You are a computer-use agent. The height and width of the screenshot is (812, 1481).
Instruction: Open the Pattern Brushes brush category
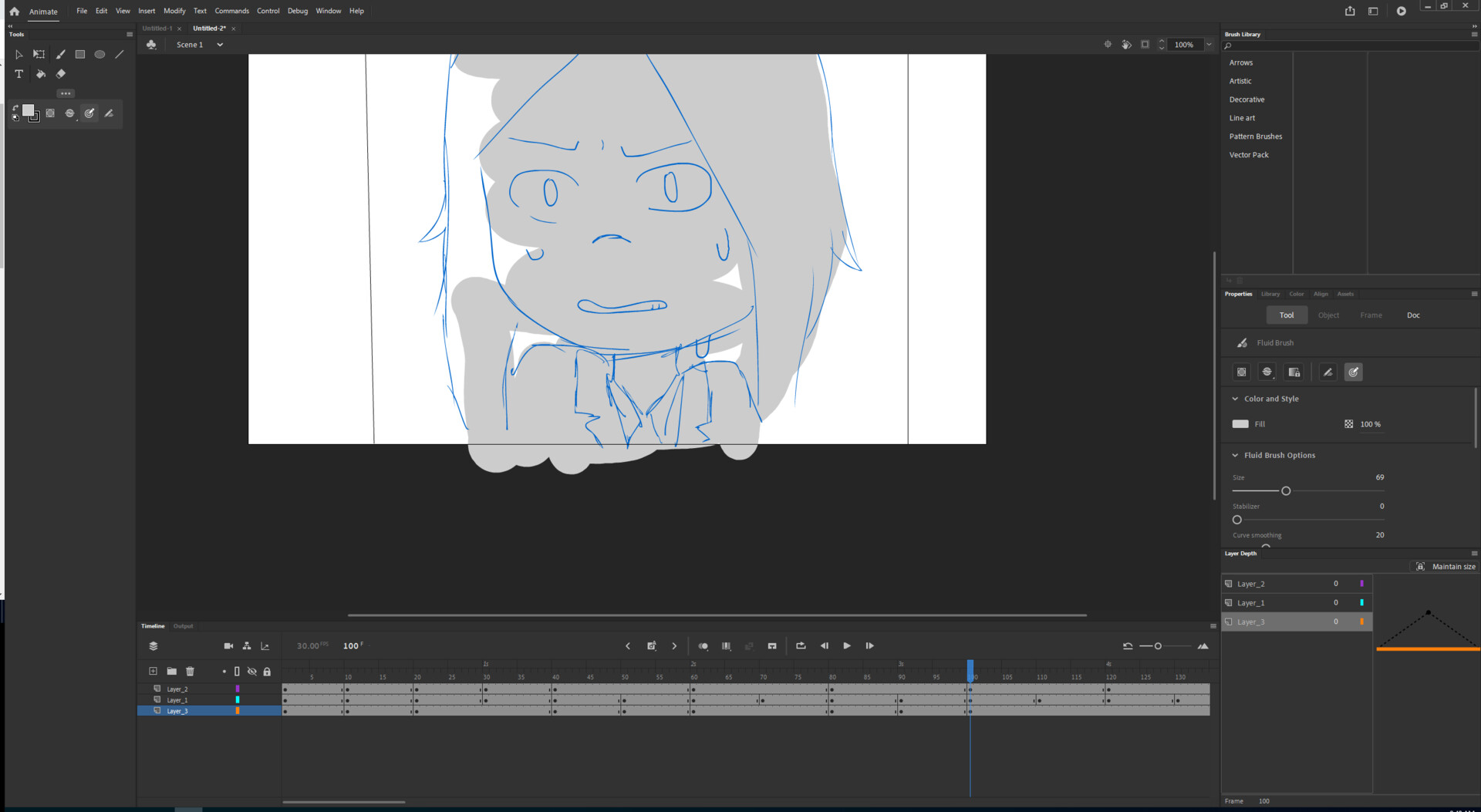tap(1256, 136)
